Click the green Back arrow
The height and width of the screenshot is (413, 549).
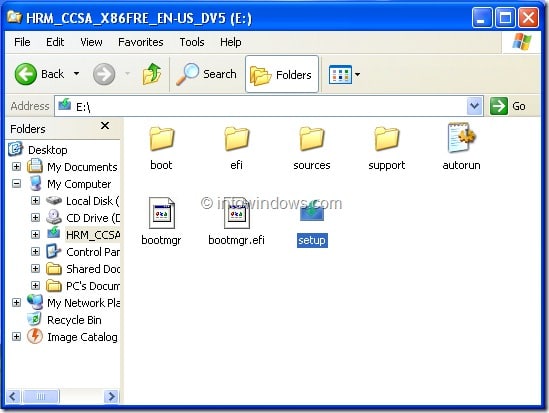pyautogui.click(x=25, y=74)
